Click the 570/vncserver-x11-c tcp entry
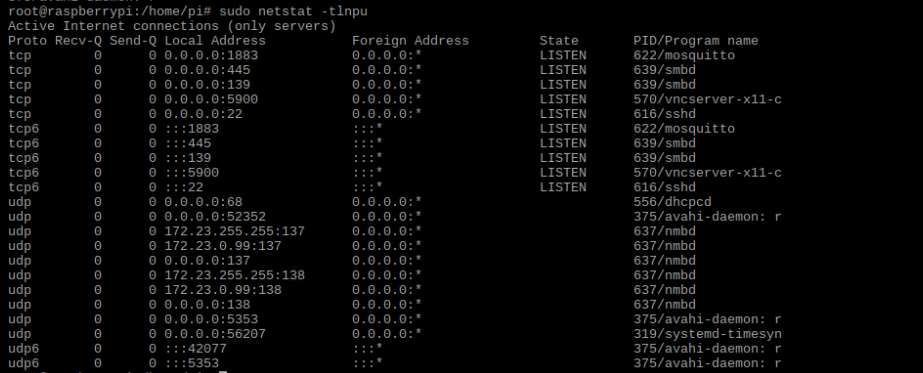This screenshot has height=373, width=923. pyautogui.click(x=708, y=99)
